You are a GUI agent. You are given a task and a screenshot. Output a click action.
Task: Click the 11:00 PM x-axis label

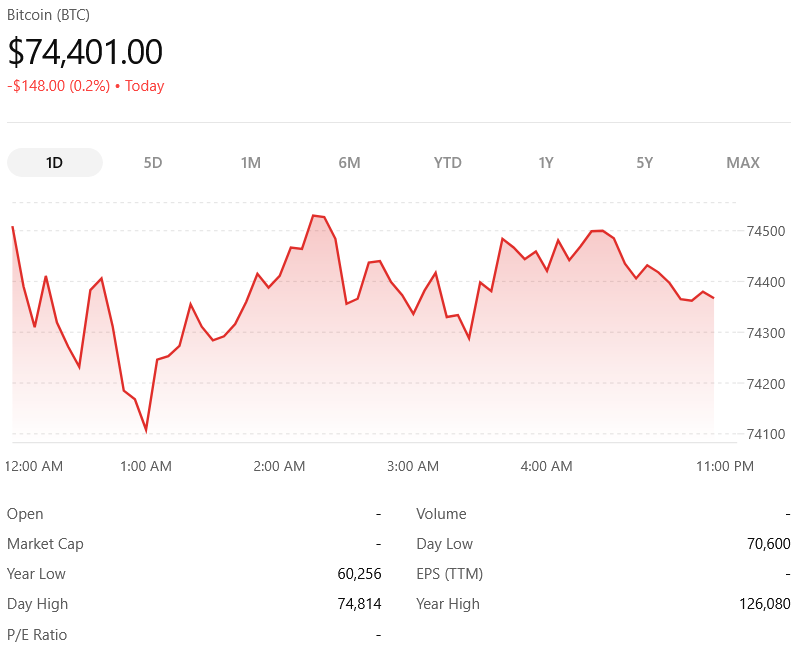tap(724, 466)
